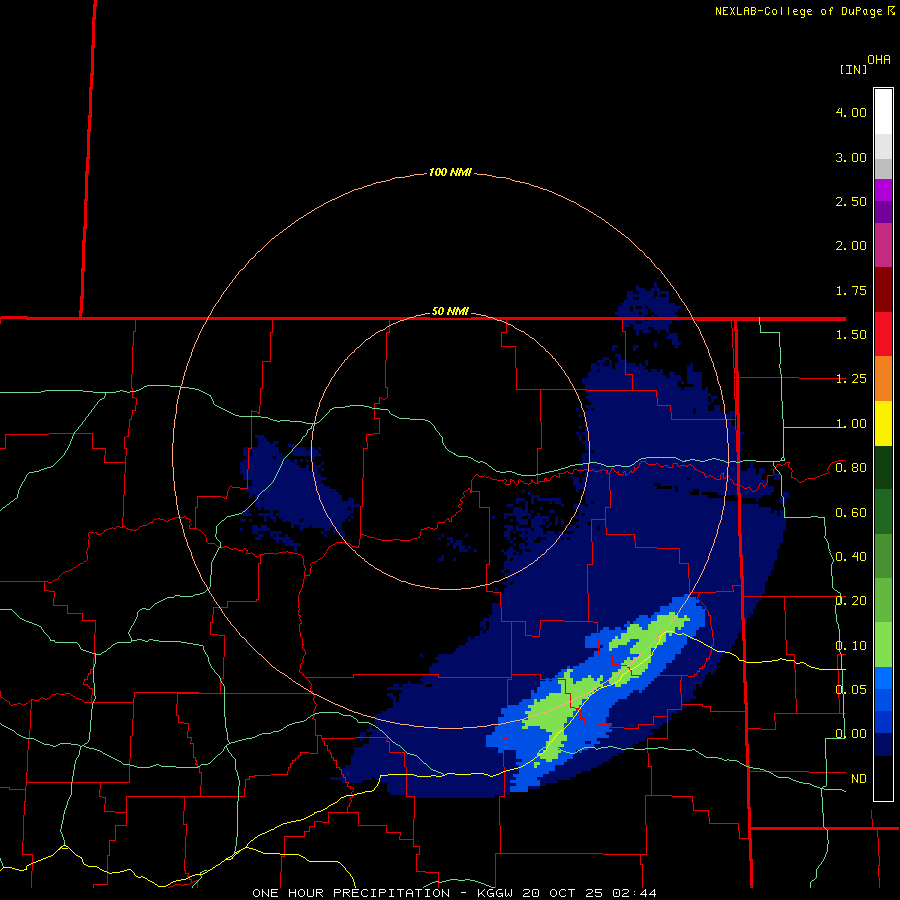Screen dimensions: 900x900
Task: Click the 1.00 legend value
Action: pyautogui.click(x=851, y=424)
